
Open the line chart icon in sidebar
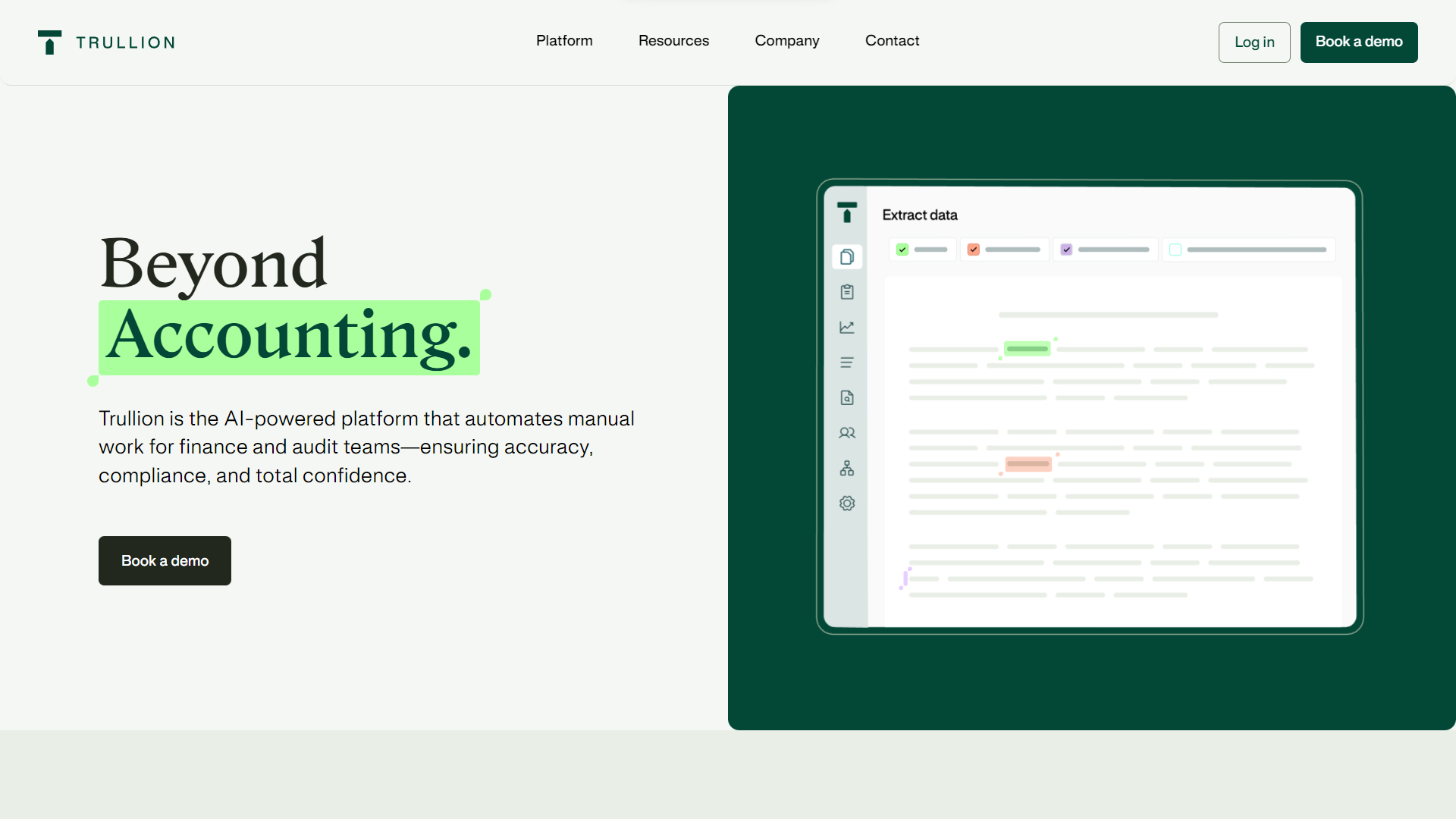(x=847, y=328)
